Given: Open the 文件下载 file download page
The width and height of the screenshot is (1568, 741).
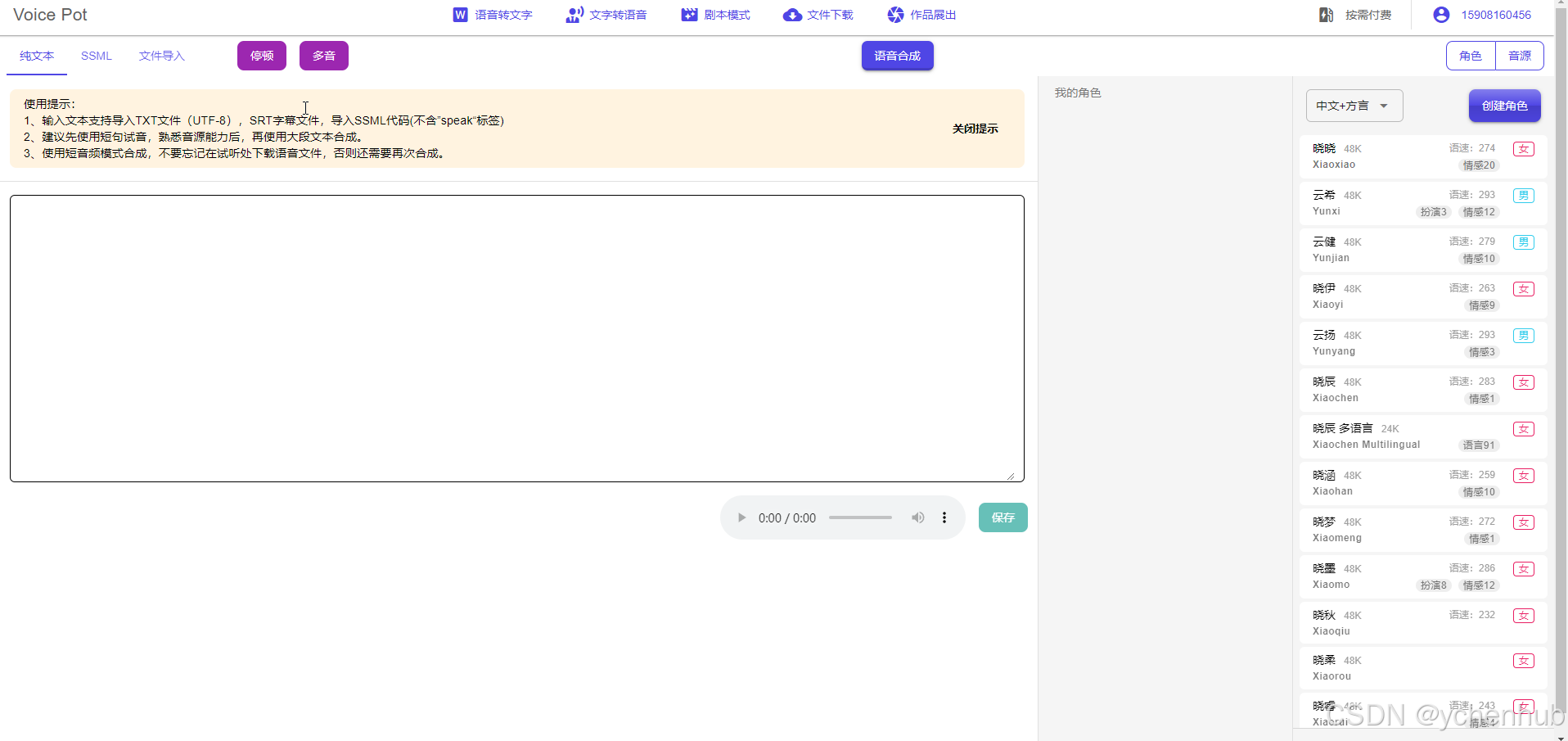Looking at the screenshot, I should coord(818,15).
